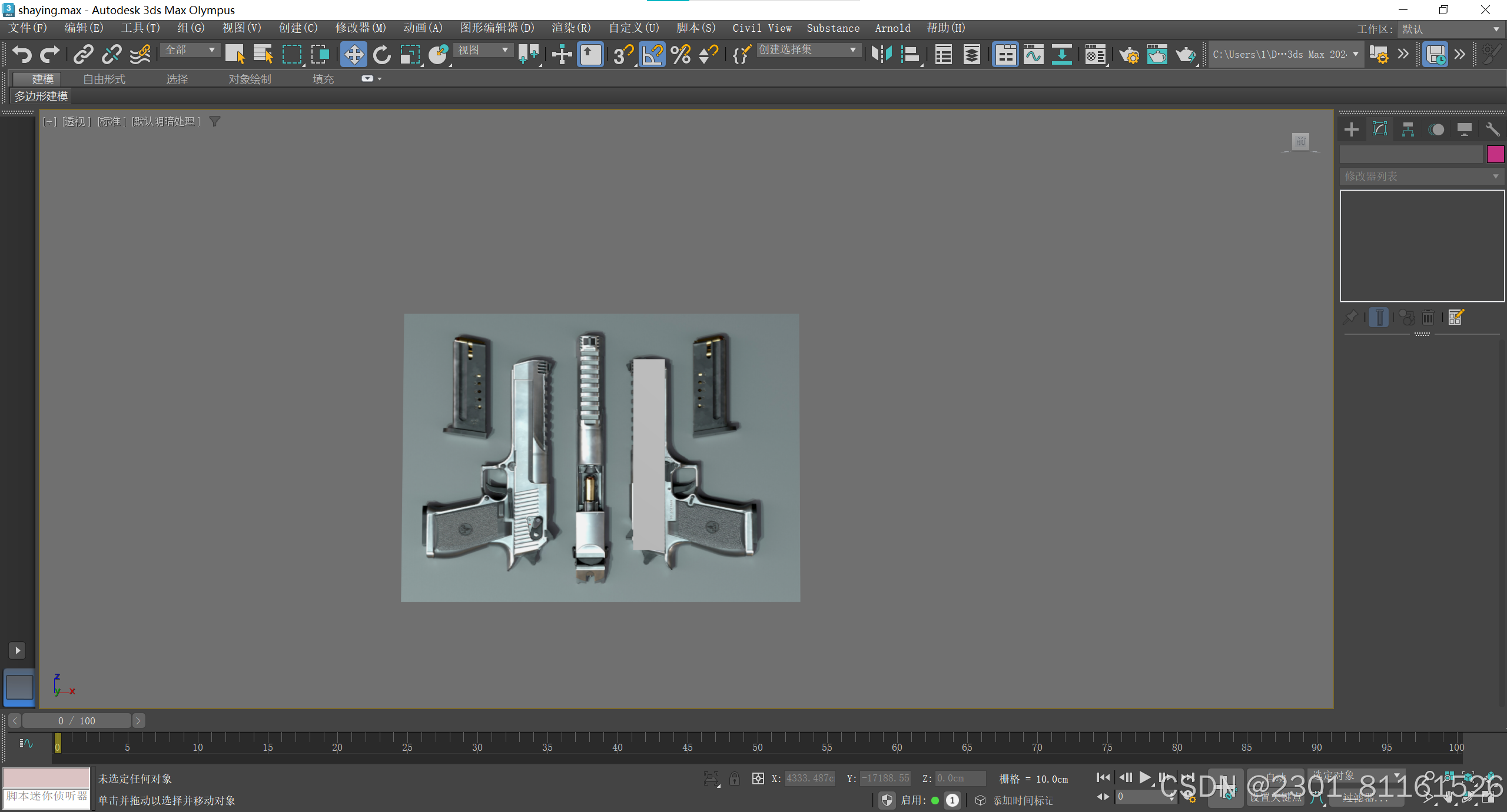Viewport: 1507px width, 812px height.
Task: Switch to the Hierarchy panel icon
Action: point(1408,129)
